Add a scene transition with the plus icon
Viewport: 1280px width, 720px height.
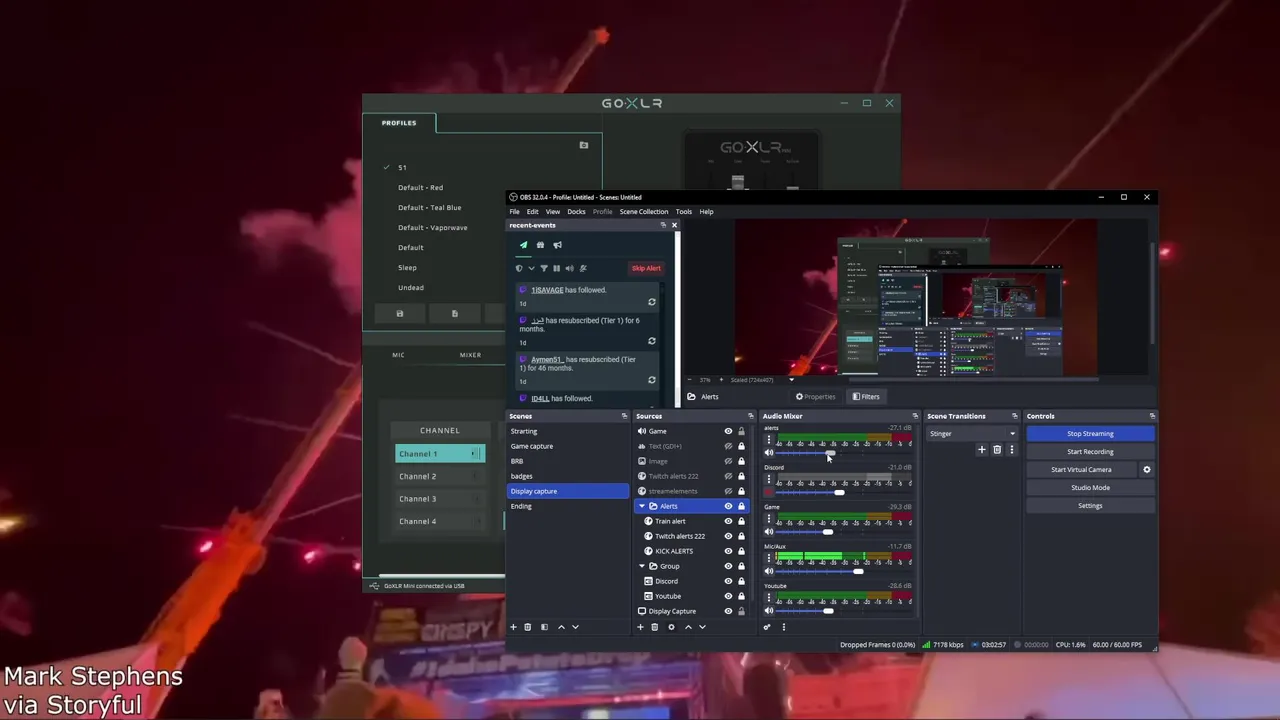(x=982, y=450)
